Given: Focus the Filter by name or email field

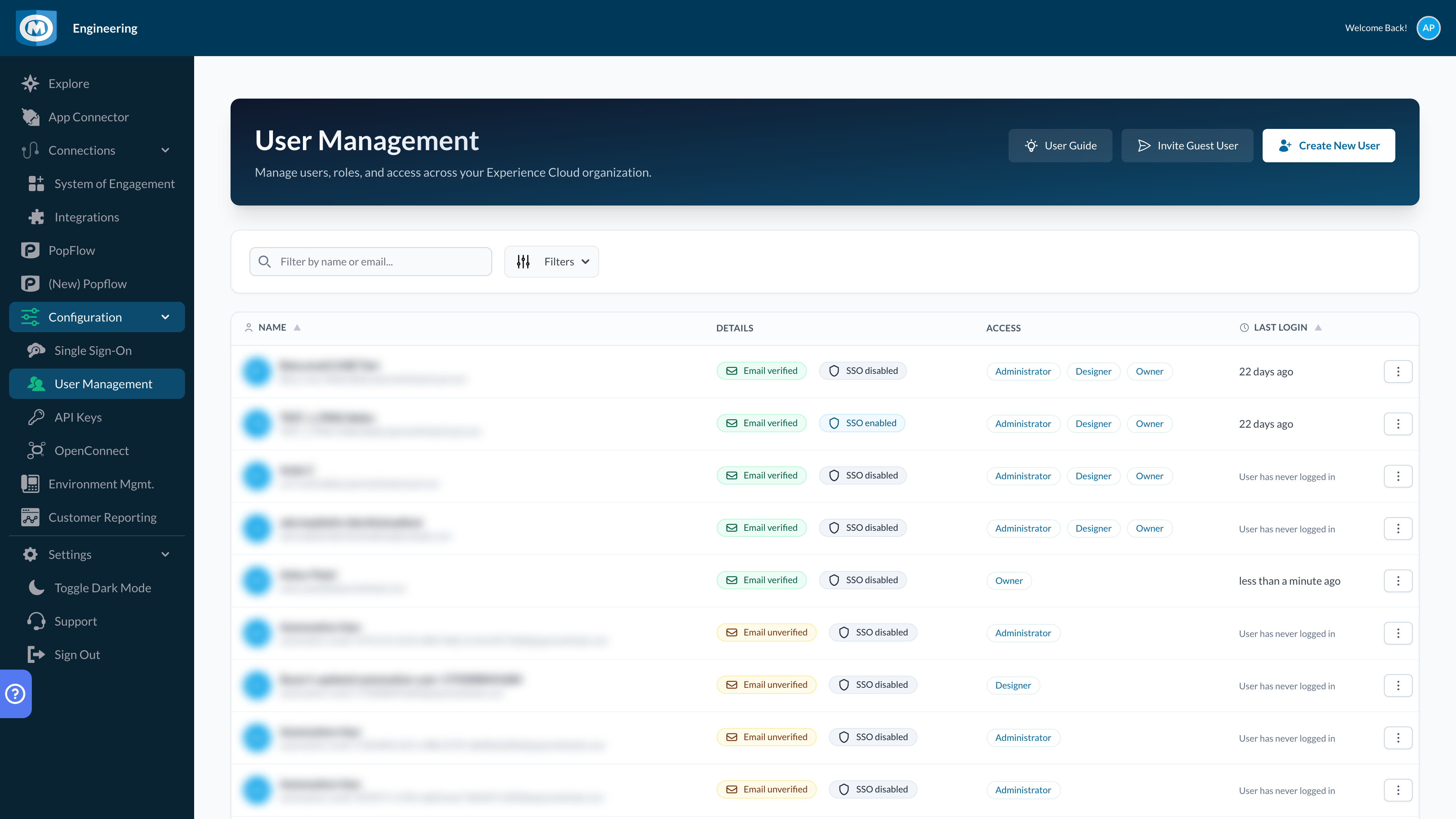Looking at the screenshot, I should [x=370, y=262].
